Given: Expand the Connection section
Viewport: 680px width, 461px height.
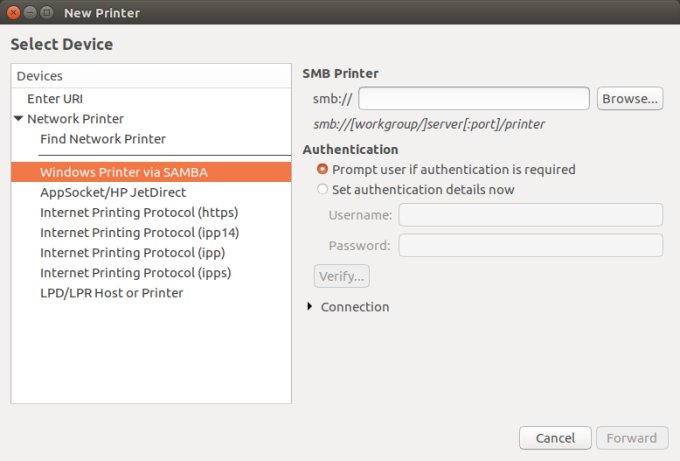Looking at the screenshot, I should (310, 307).
